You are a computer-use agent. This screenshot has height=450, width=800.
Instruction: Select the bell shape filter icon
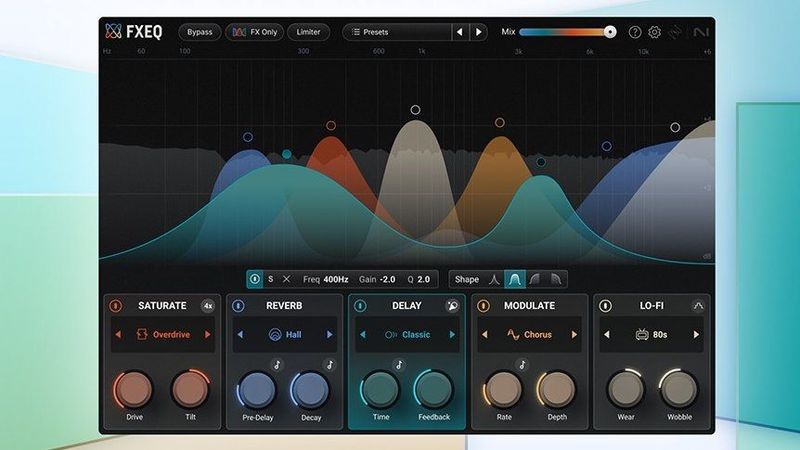(x=514, y=280)
